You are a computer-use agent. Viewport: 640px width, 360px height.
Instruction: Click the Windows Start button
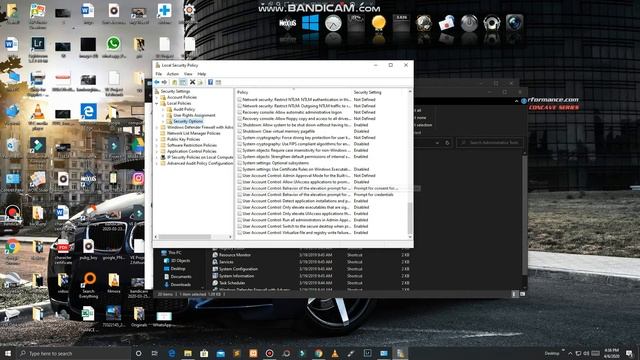[8, 353]
